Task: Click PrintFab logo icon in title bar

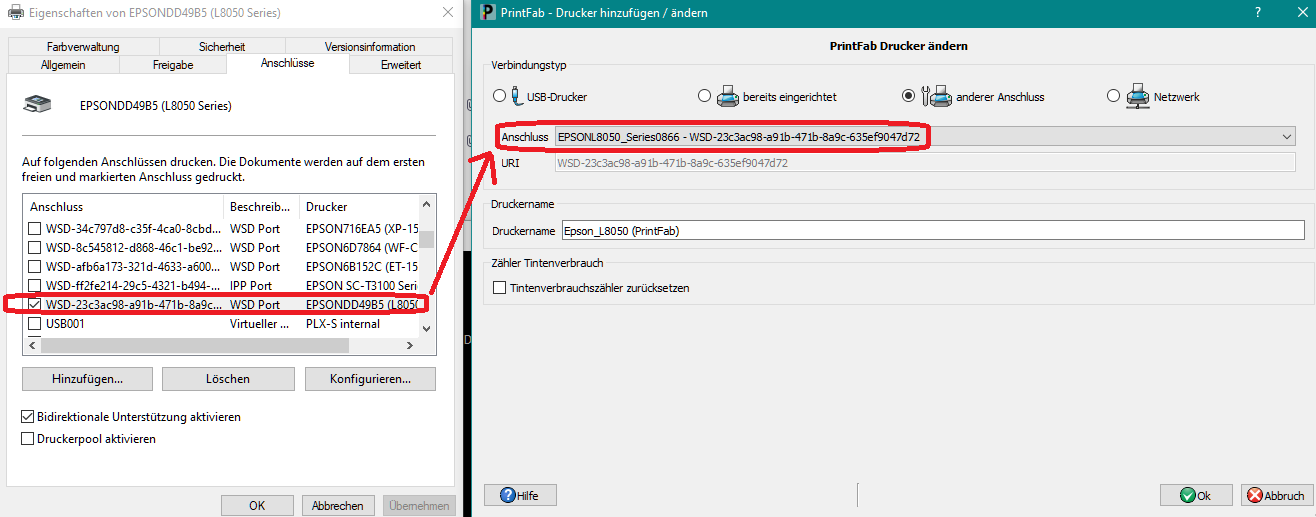Action: pyautogui.click(x=488, y=12)
